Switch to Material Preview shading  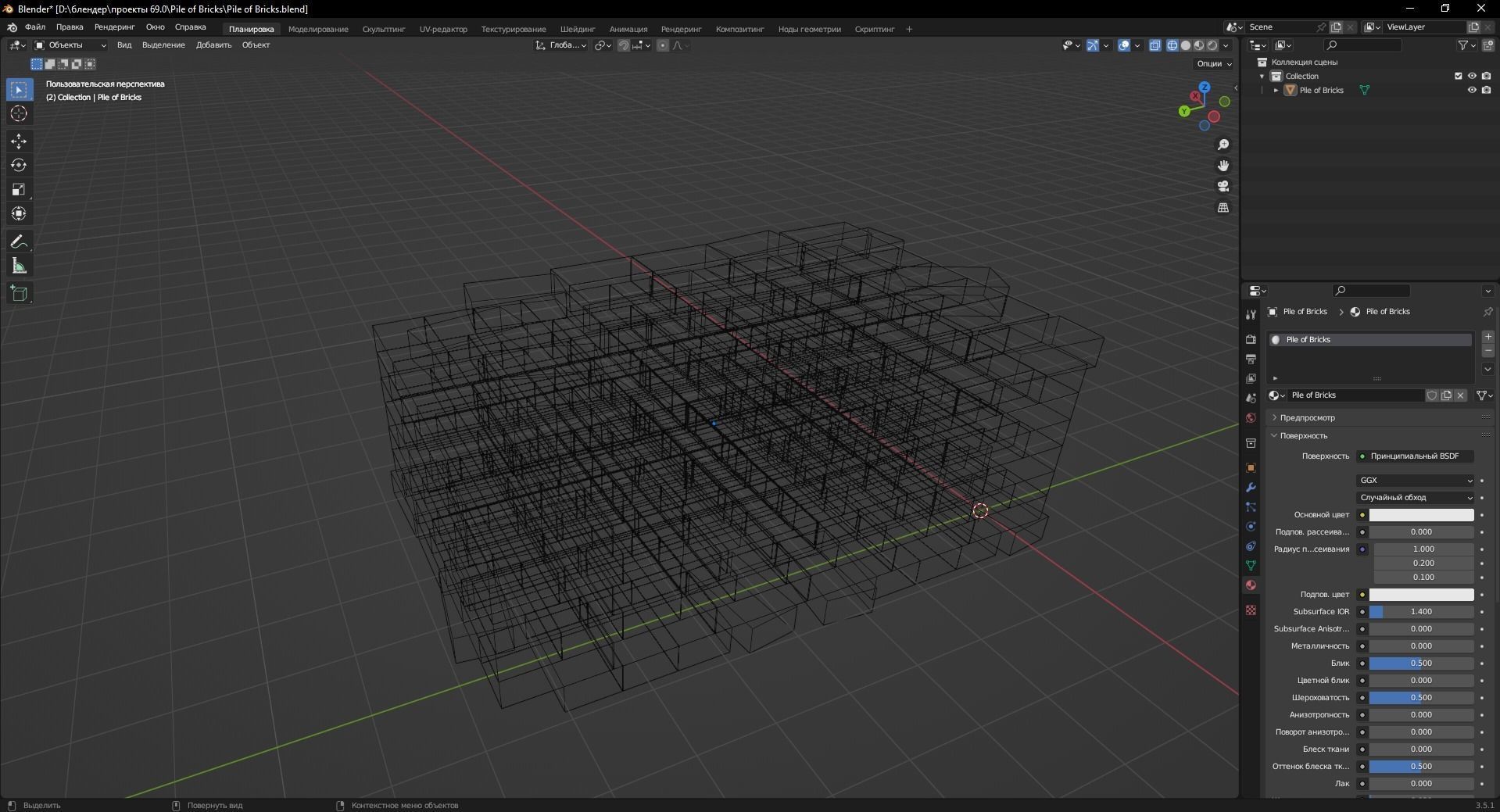(x=1199, y=45)
